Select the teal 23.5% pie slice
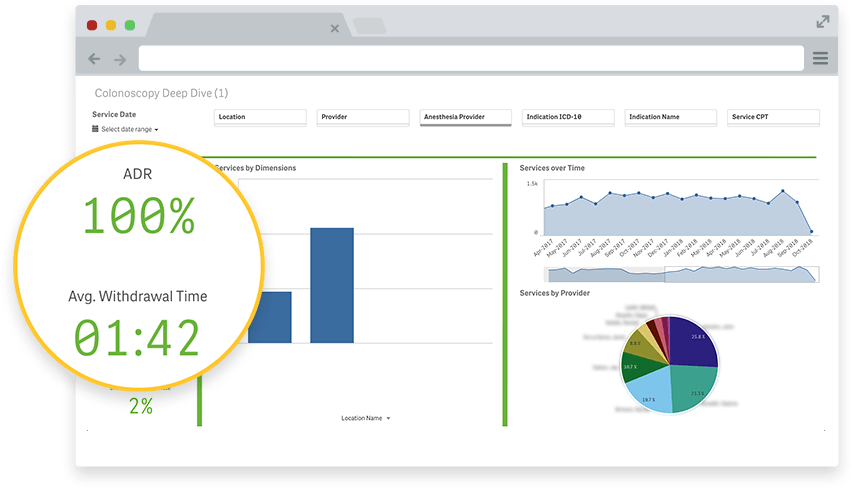Viewport: 852px width, 488px height. pyautogui.click(x=693, y=389)
